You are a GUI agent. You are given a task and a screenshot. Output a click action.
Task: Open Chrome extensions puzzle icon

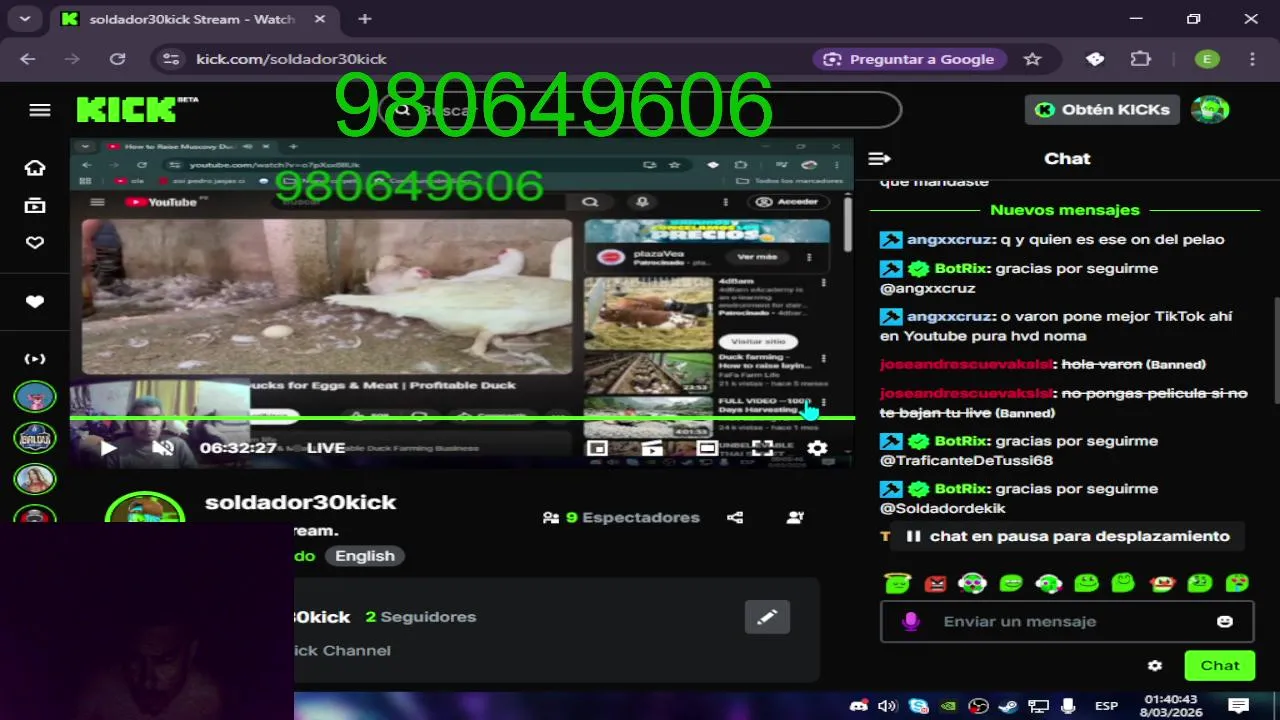tap(1141, 59)
